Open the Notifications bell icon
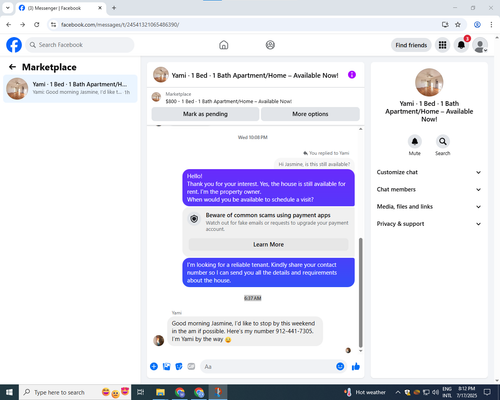 coord(461,45)
